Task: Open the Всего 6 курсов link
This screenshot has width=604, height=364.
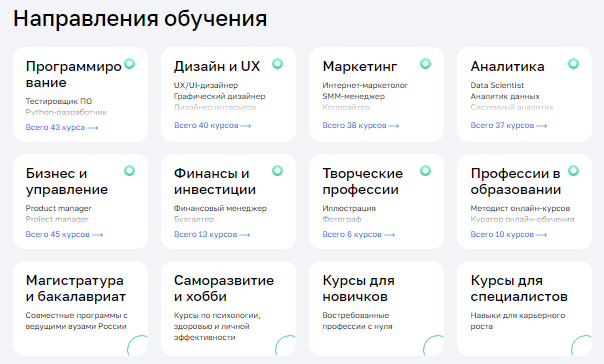Action: [359, 235]
